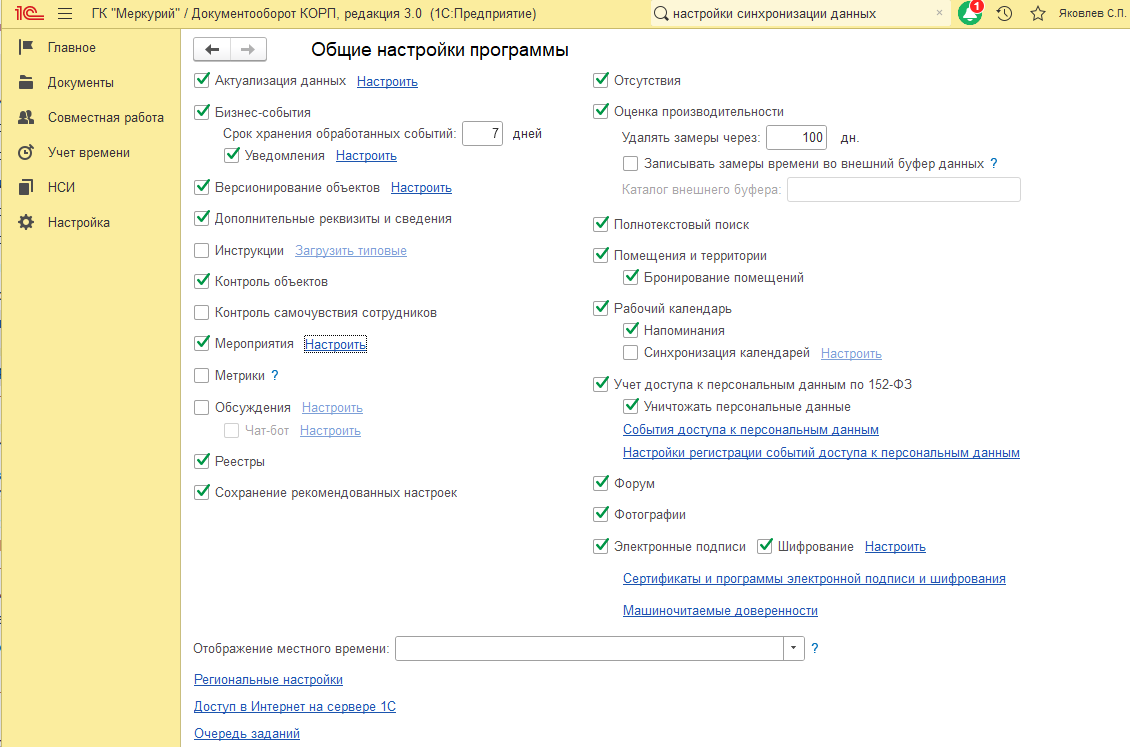Screen dimensions: 1130x747
Task: Open help for Метрики question mark
Action: (275, 375)
